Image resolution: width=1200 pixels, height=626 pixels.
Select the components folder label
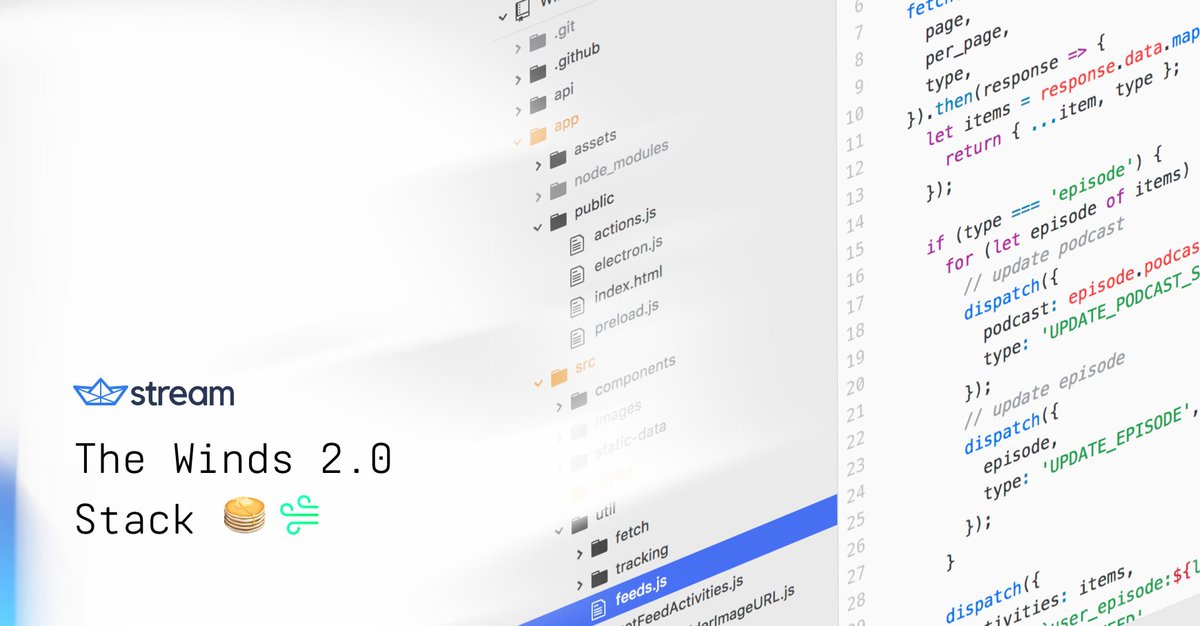click(x=635, y=376)
